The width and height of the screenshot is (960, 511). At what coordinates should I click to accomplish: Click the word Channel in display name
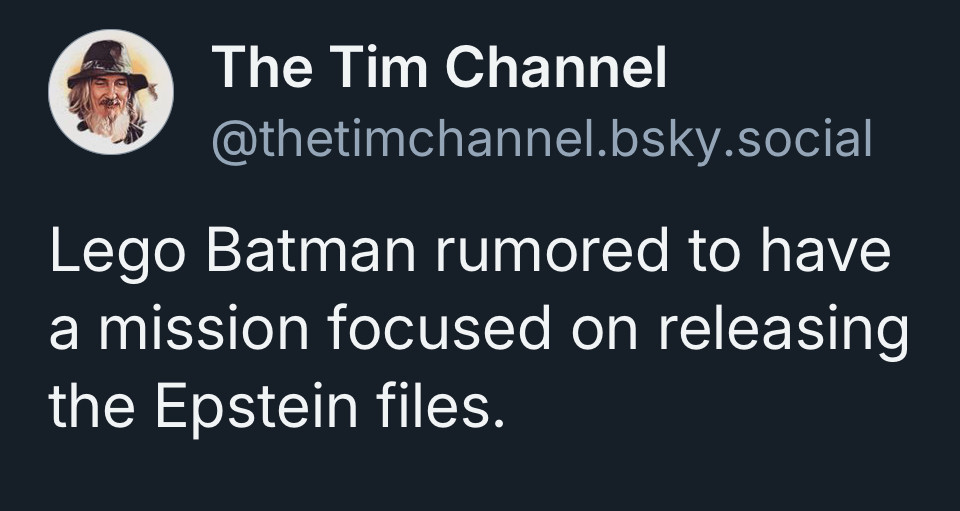(556, 68)
